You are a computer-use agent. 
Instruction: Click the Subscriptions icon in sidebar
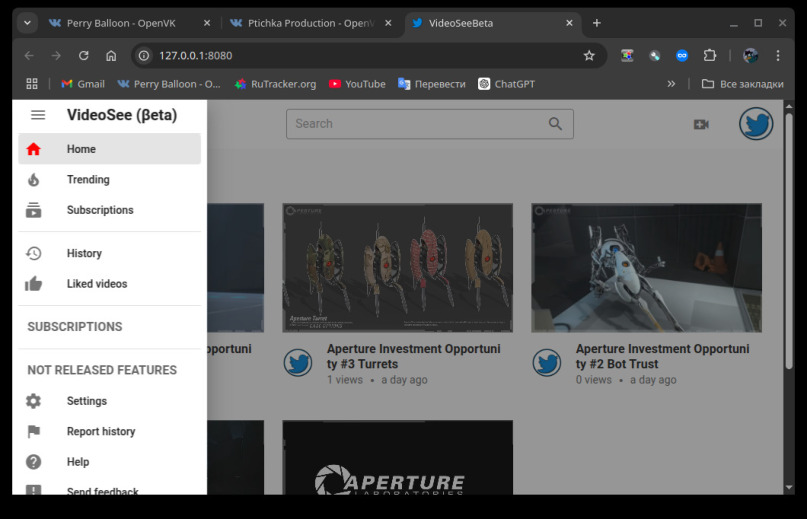click(x=34, y=210)
